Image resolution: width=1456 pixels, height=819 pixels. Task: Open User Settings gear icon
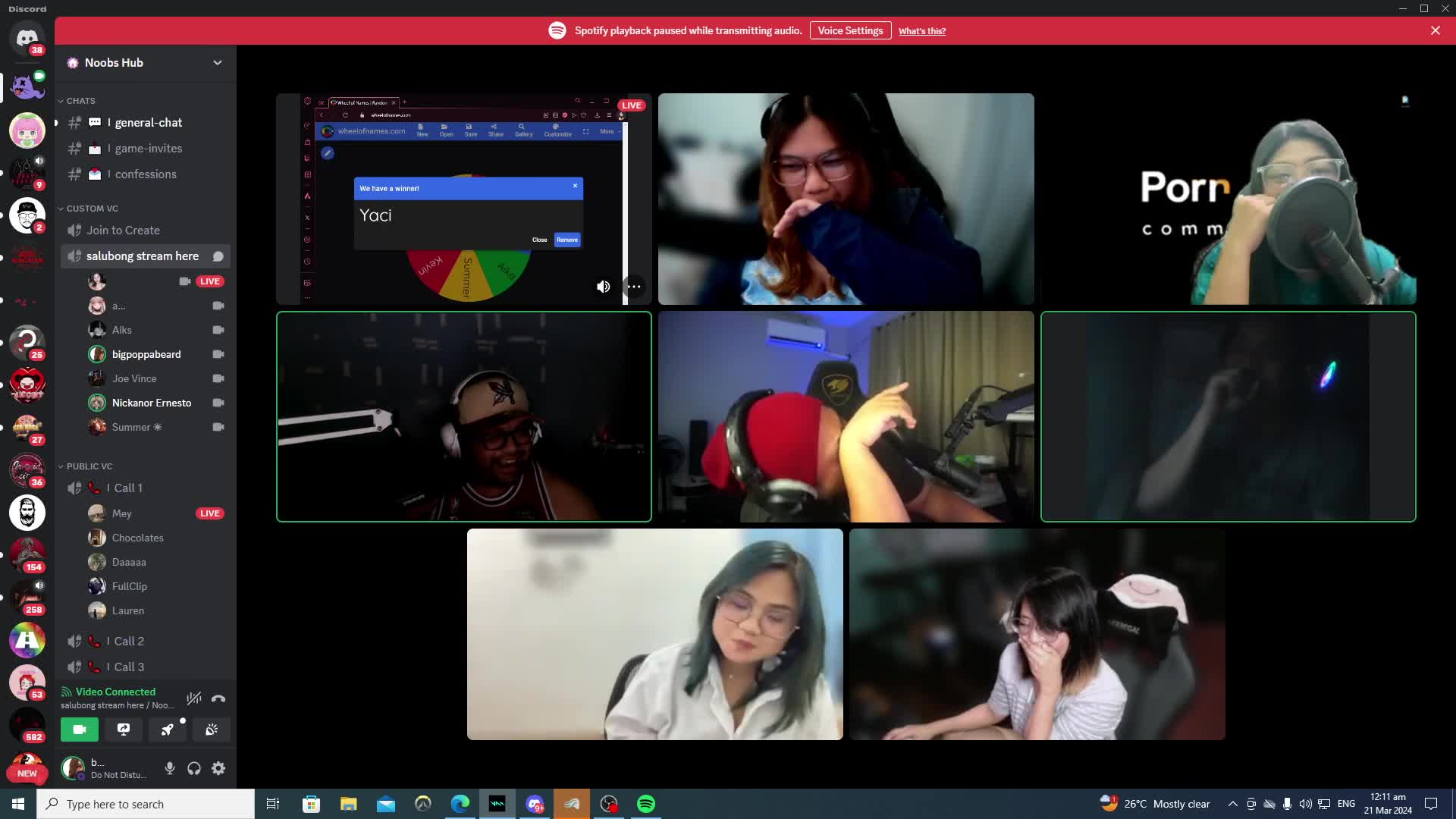coord(218,768)
